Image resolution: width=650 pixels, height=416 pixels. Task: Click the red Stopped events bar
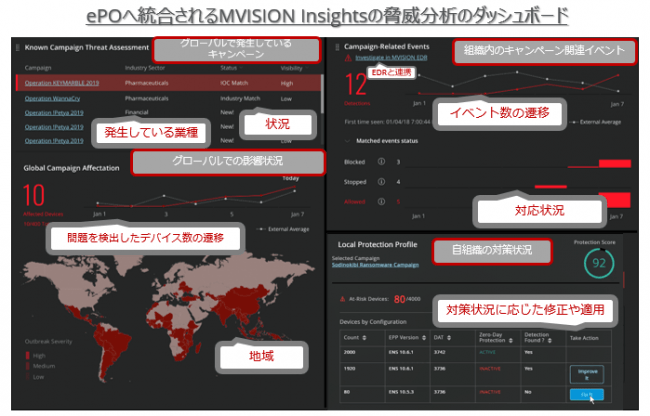click(x=551, y=186)
